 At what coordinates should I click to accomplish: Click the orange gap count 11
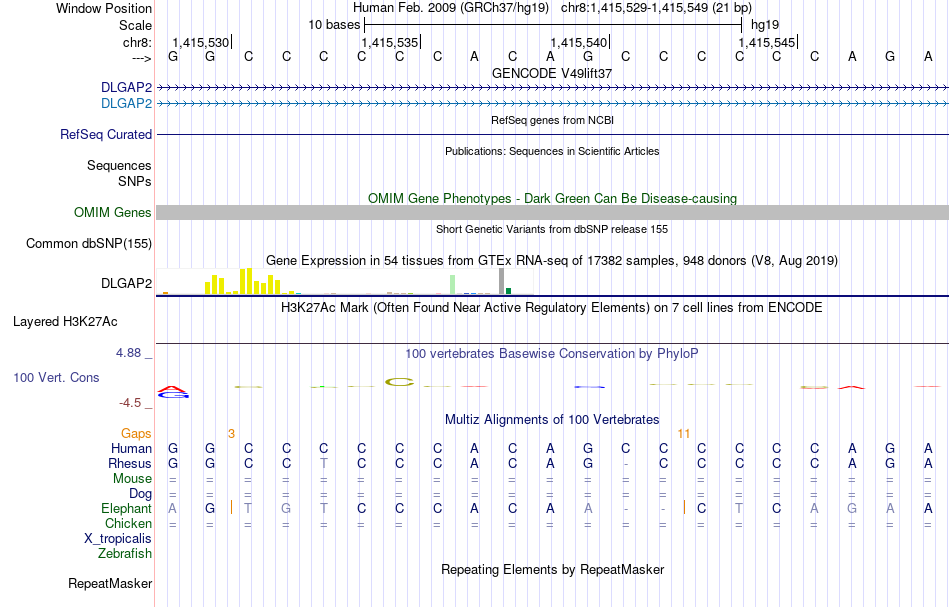pyautogui.click(x=683, y=434)
